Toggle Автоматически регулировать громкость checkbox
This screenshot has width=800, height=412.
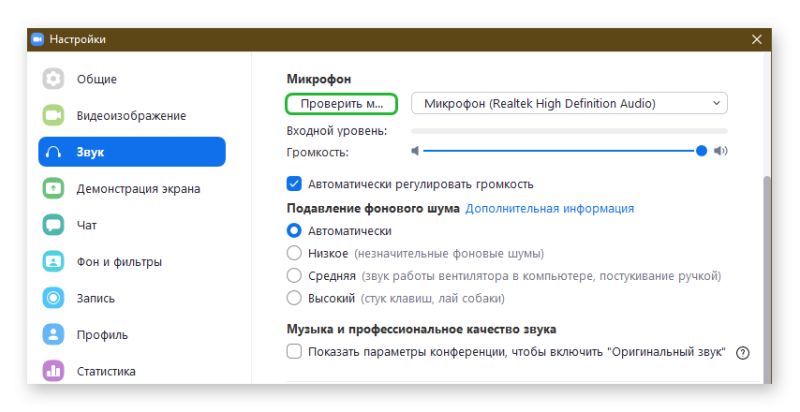pos(294,184)
